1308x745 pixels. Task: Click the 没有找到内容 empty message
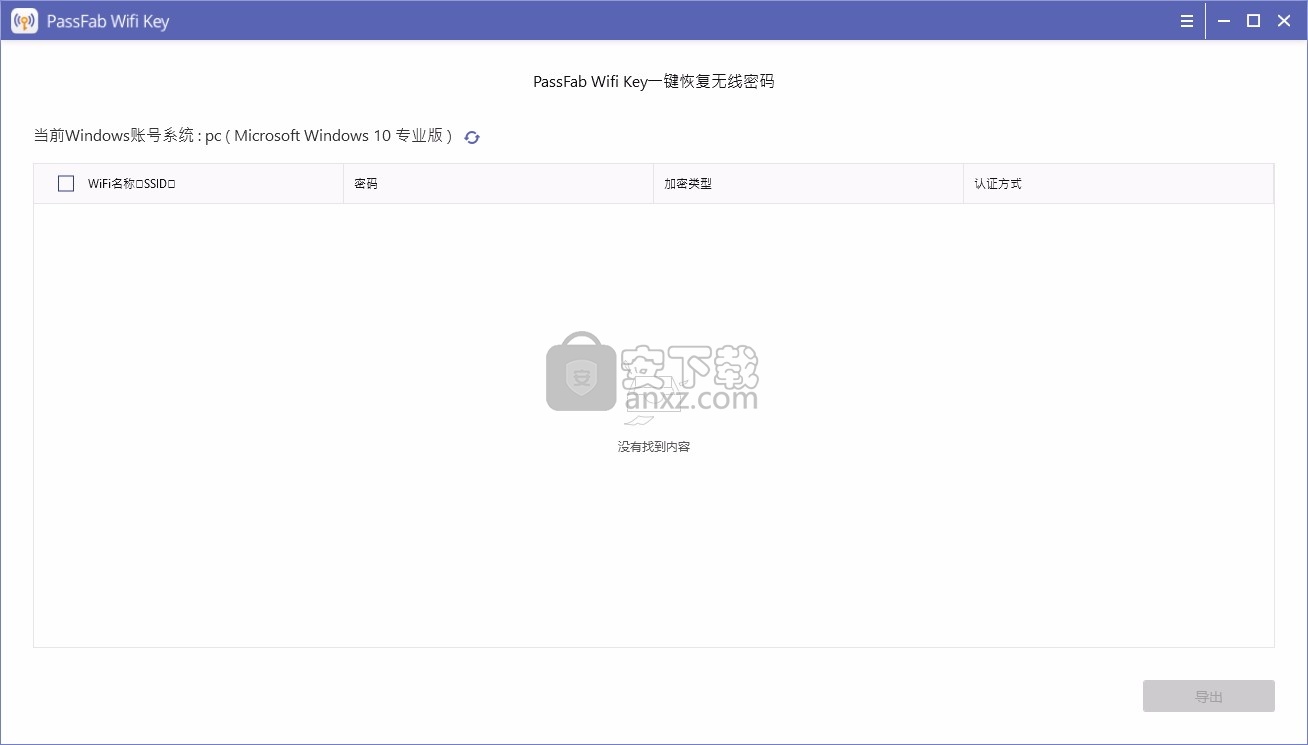(654, 447)
